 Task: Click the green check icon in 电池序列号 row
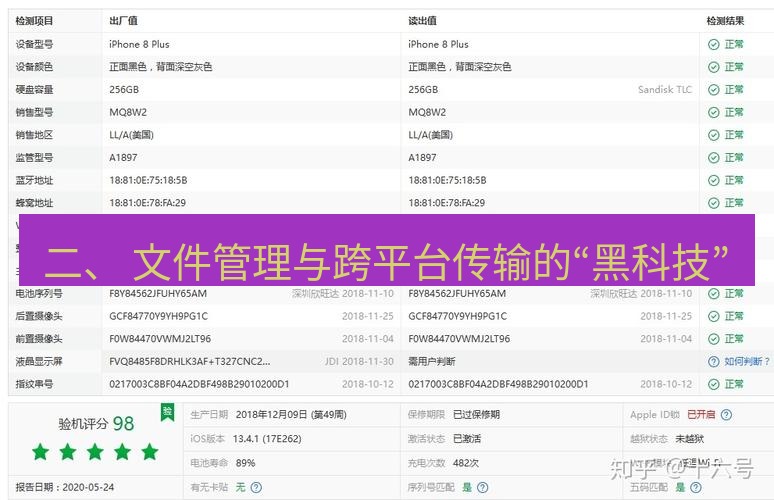click(713, 294)
